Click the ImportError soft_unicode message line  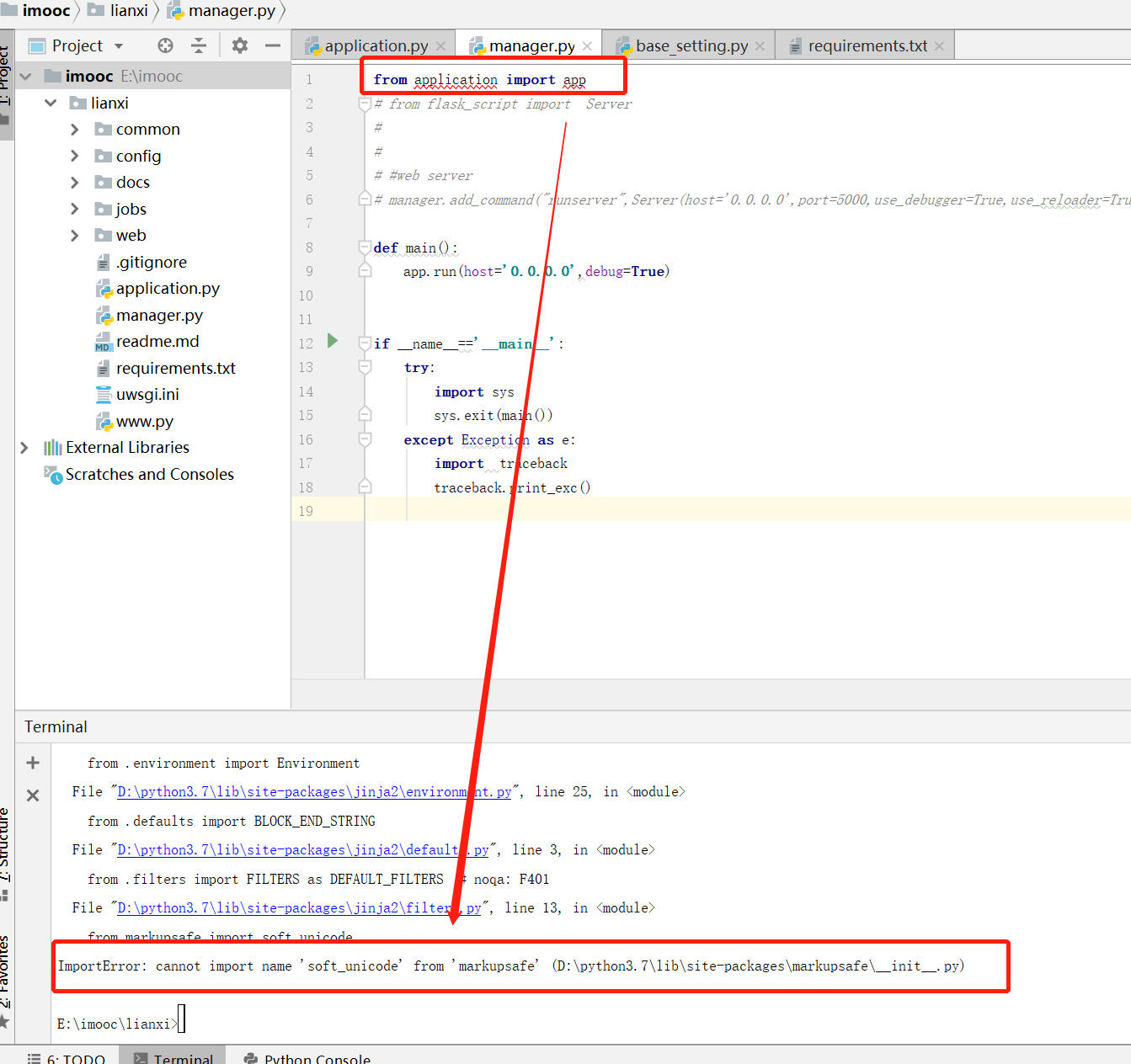coord(511,966)
